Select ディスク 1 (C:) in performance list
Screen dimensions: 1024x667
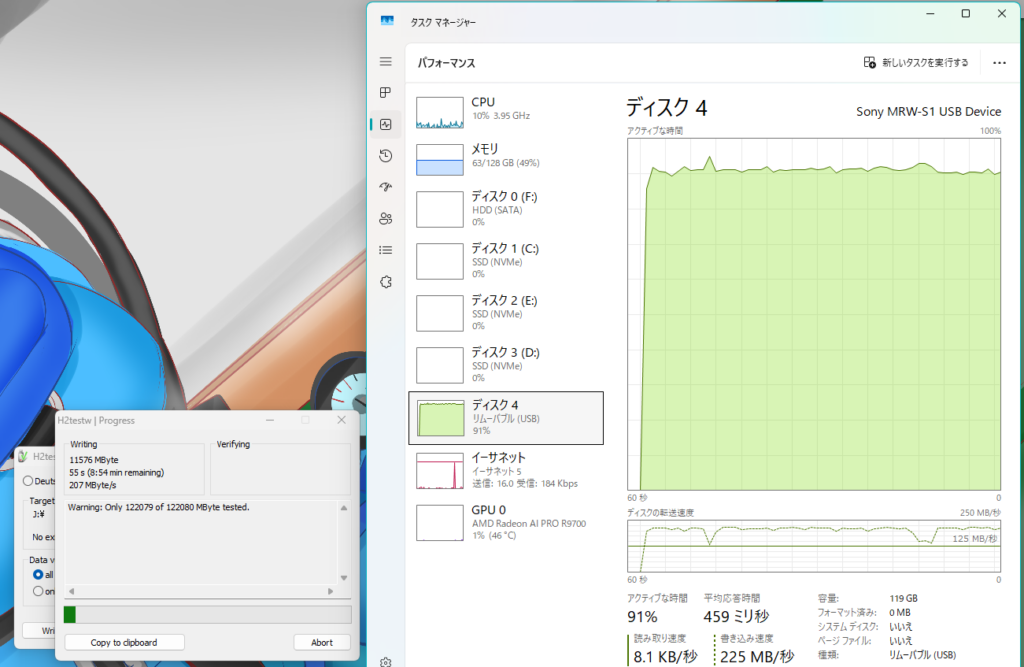click(508, 260)
